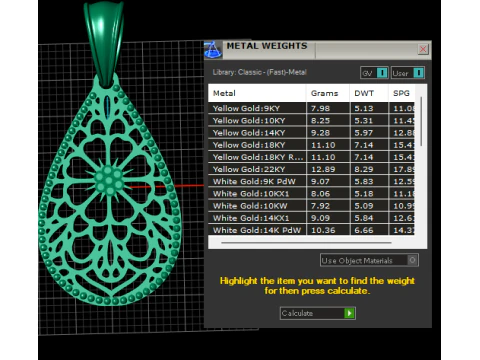Screen dimensions: 480x360
Task: Click the 5.83 DWT value
Action: pyautogui.click(x=364, y=181)
